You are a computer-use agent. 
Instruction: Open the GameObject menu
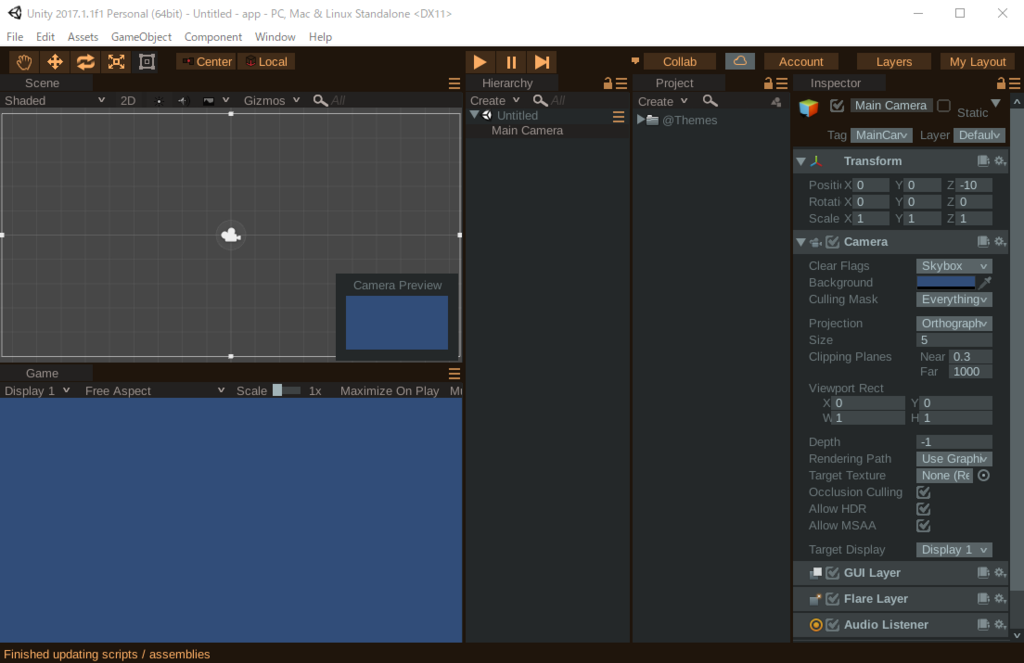(141, 37)
